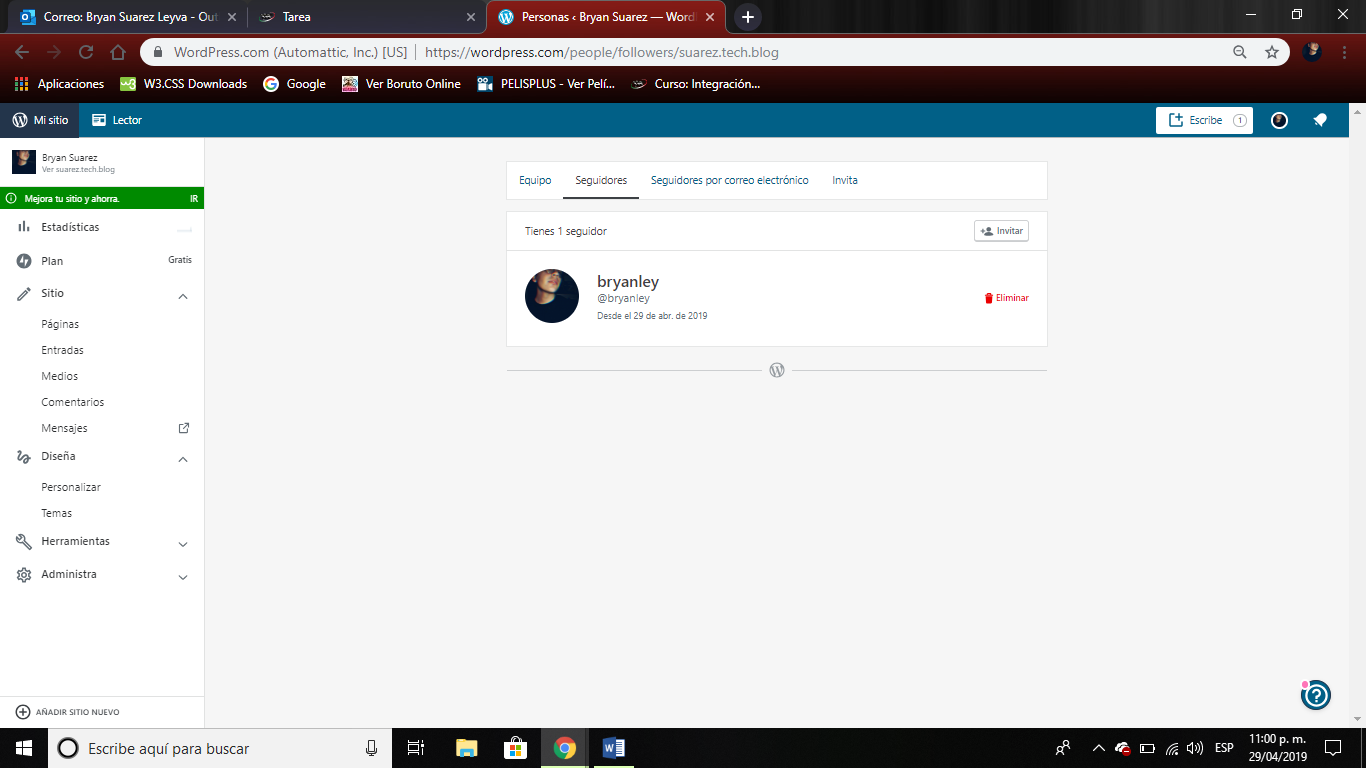Click the profile avatar in WordPress header

point(1279,120)
